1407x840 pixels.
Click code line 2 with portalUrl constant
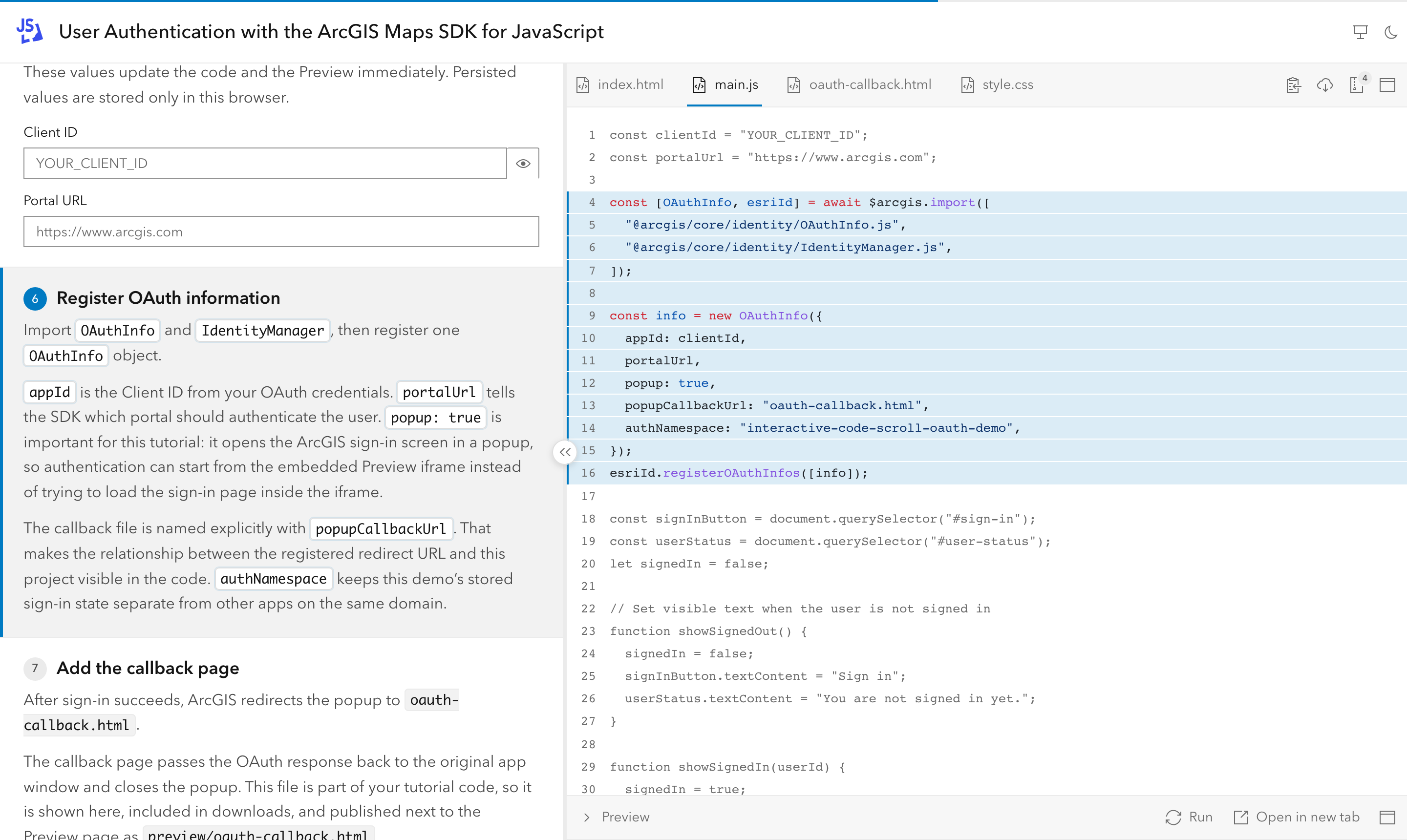click(773, 158)
